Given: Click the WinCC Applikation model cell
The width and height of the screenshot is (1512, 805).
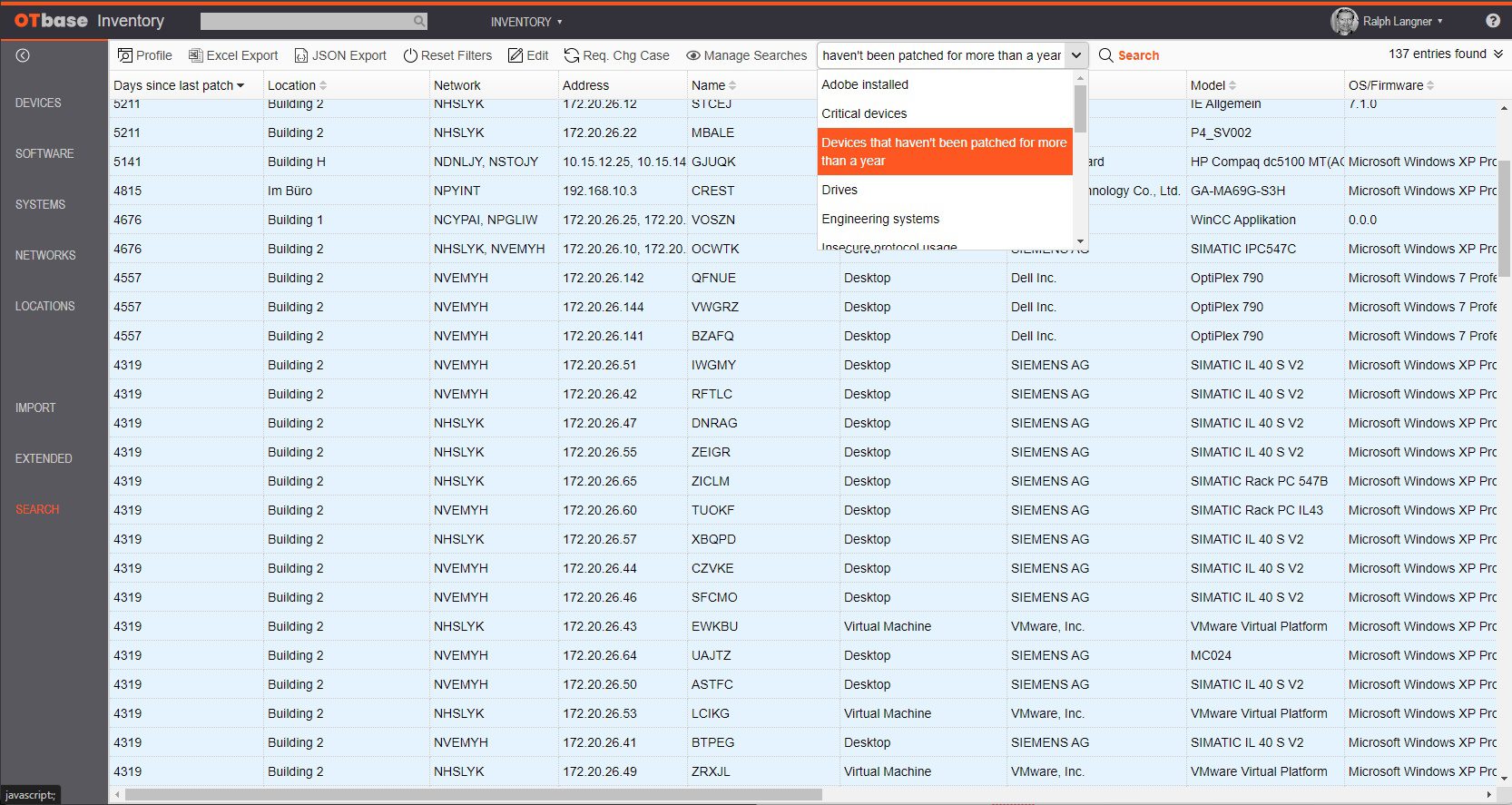Looking at the screenshot, I should tap(1243, 220).
